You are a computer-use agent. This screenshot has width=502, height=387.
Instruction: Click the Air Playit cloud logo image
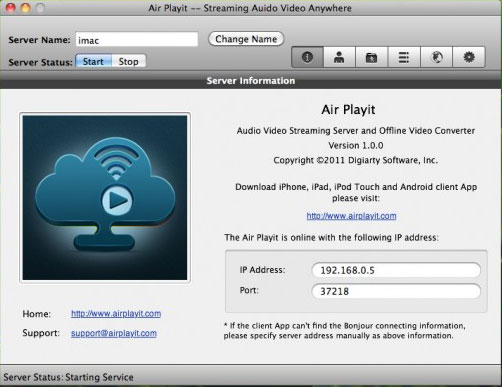point(105,198)
